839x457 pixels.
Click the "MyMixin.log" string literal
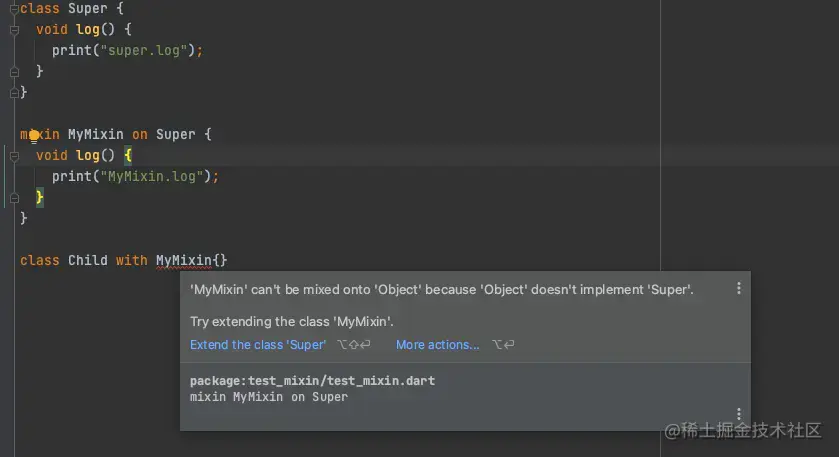[x=151, y=177]
